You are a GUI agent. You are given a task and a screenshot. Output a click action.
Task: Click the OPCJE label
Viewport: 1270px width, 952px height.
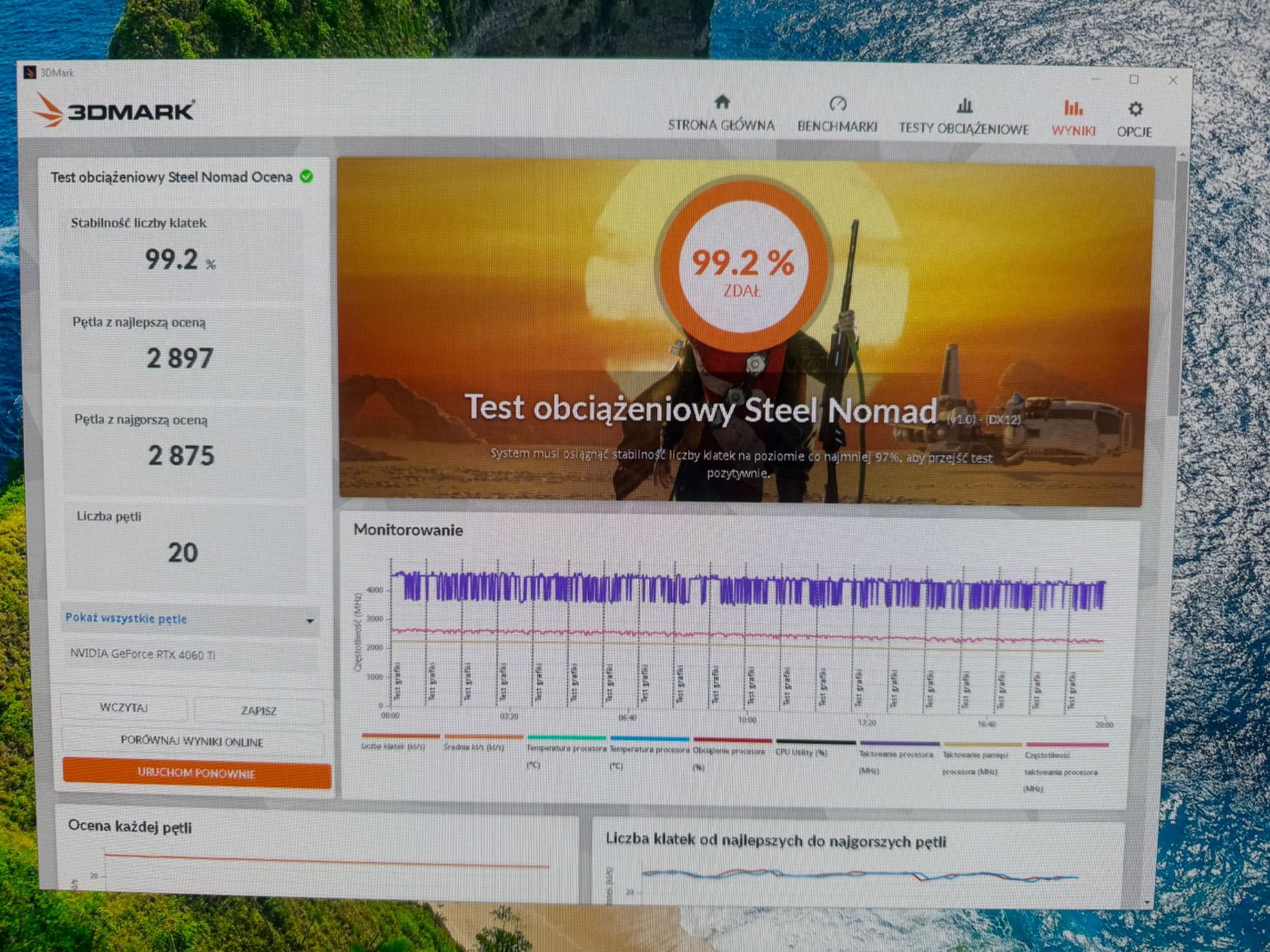(1135, 132)
